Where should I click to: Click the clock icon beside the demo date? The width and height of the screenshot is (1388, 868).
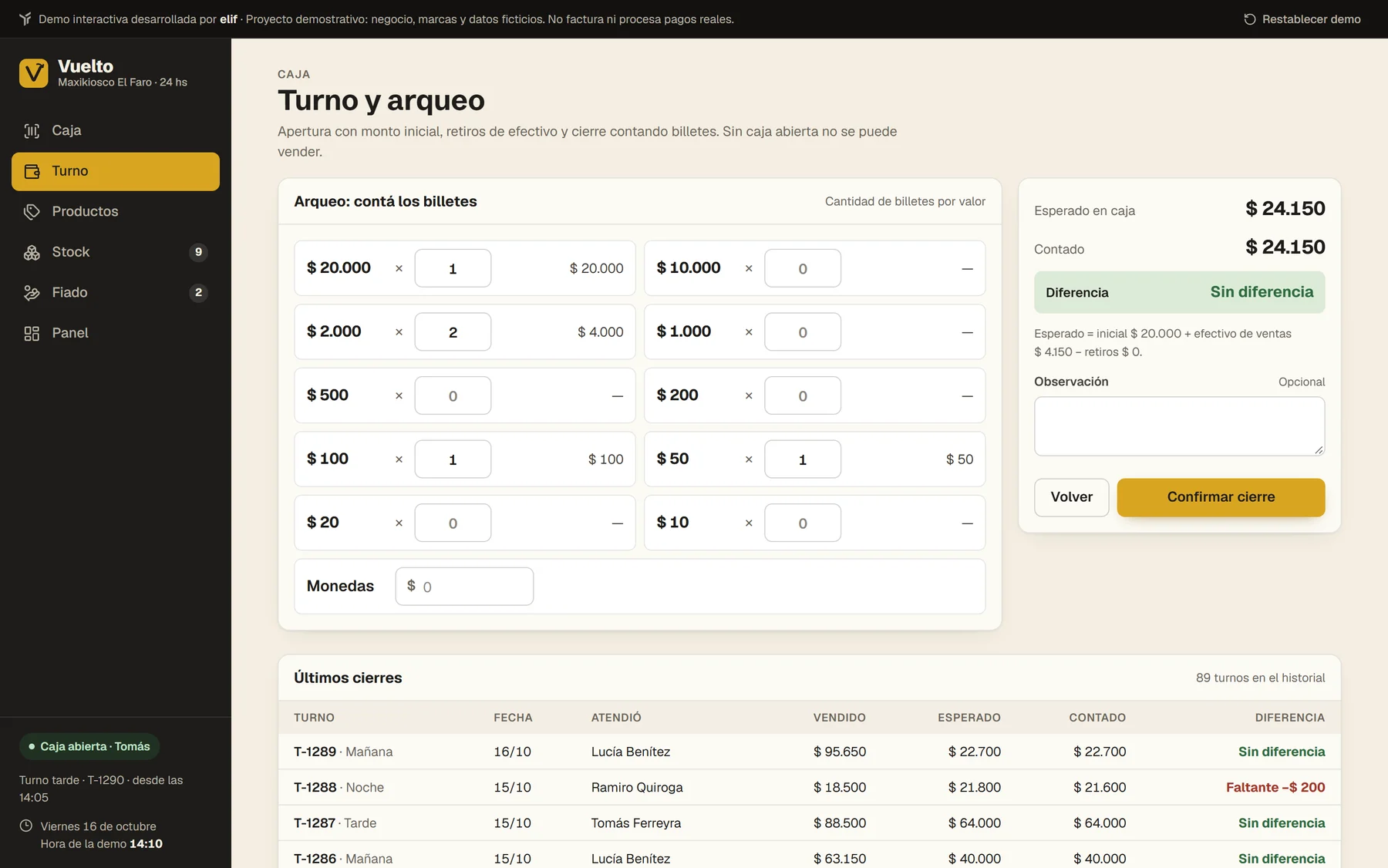click(26, 826)
